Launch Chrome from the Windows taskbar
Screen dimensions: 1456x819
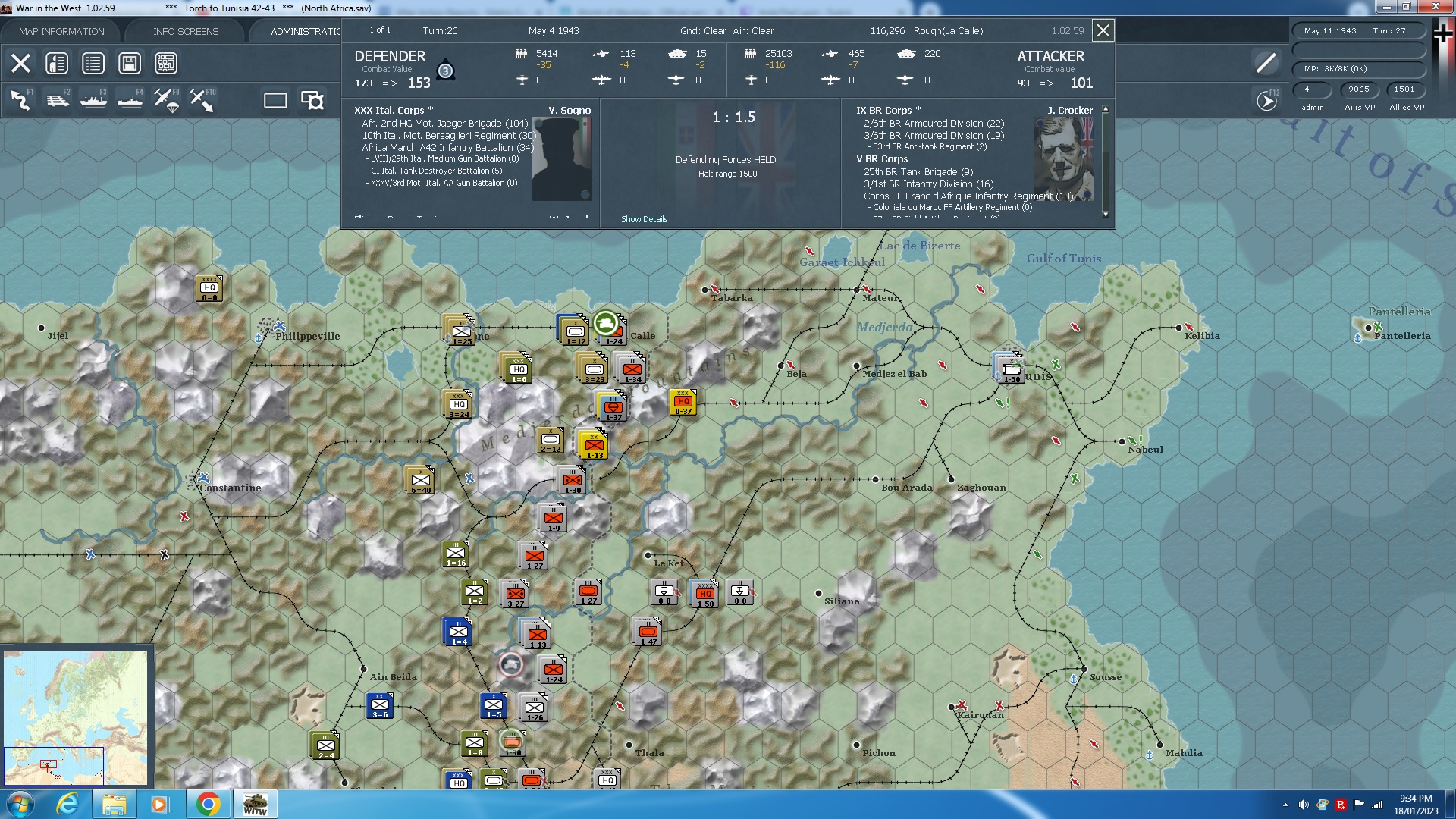pos(209,803)
